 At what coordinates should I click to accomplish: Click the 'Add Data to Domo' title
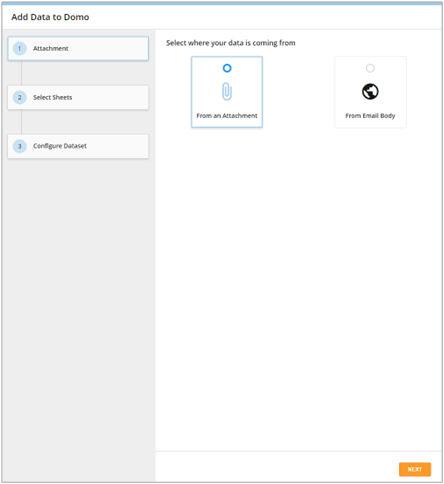50,17
